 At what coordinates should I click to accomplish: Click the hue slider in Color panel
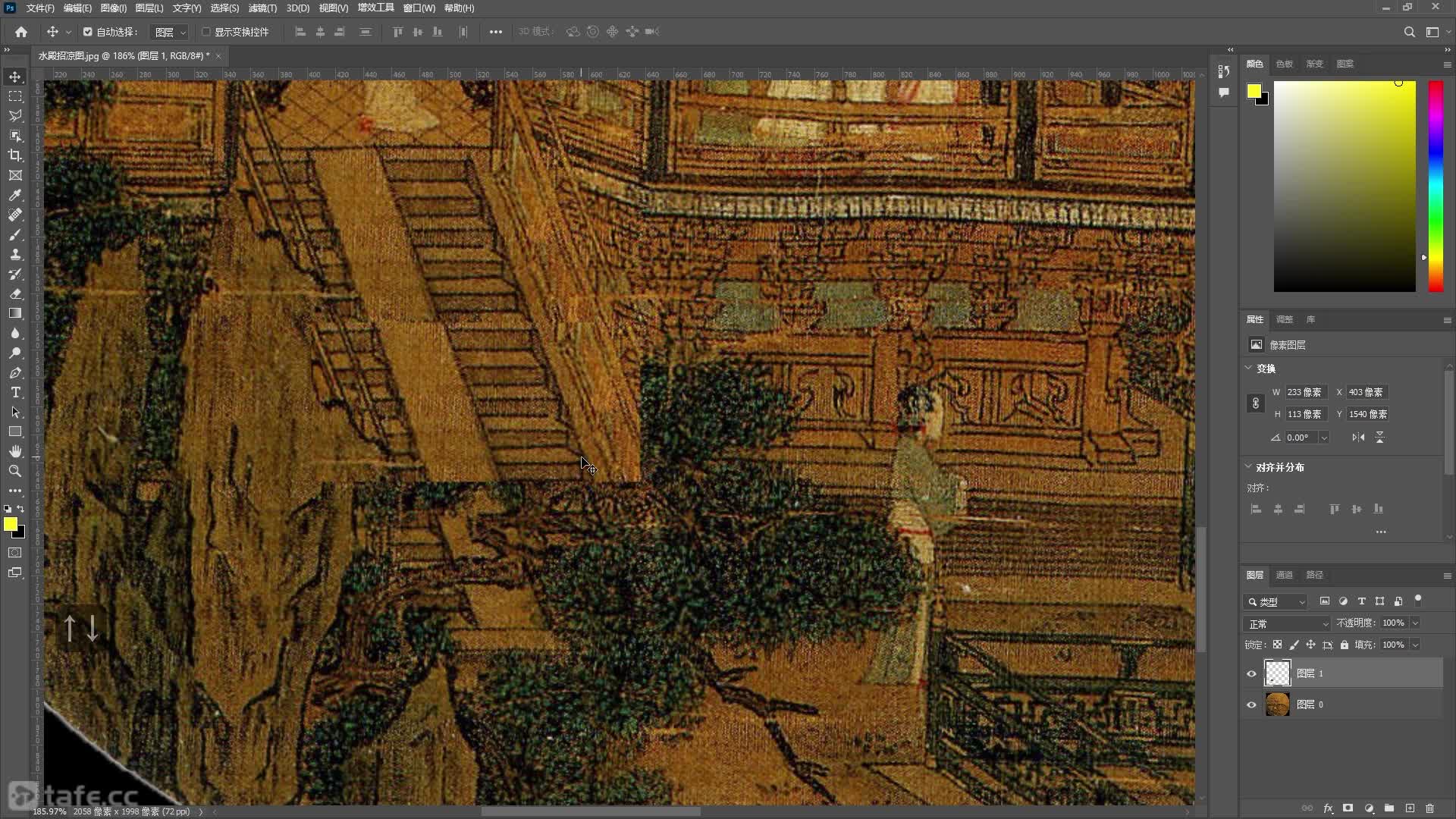(x=1436, y=186)
